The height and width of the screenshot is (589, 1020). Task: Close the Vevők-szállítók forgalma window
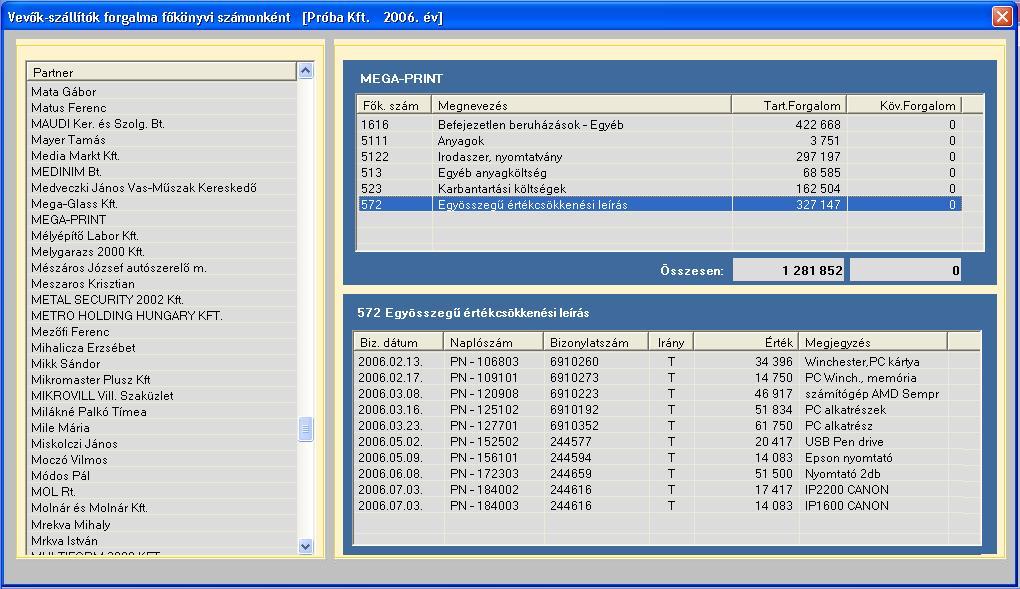tap(1002, 16)
